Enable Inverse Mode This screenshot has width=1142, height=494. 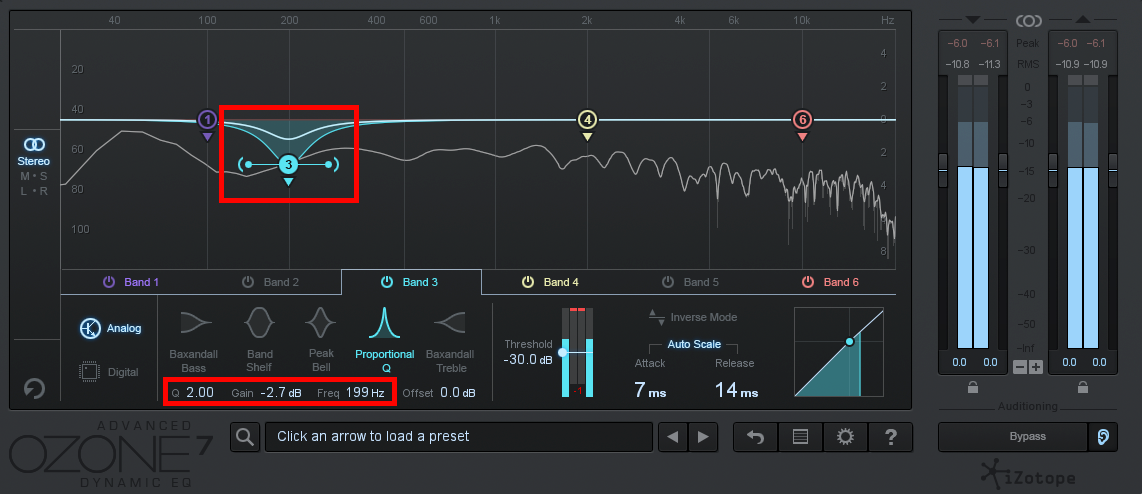click(x=693, y=317)
